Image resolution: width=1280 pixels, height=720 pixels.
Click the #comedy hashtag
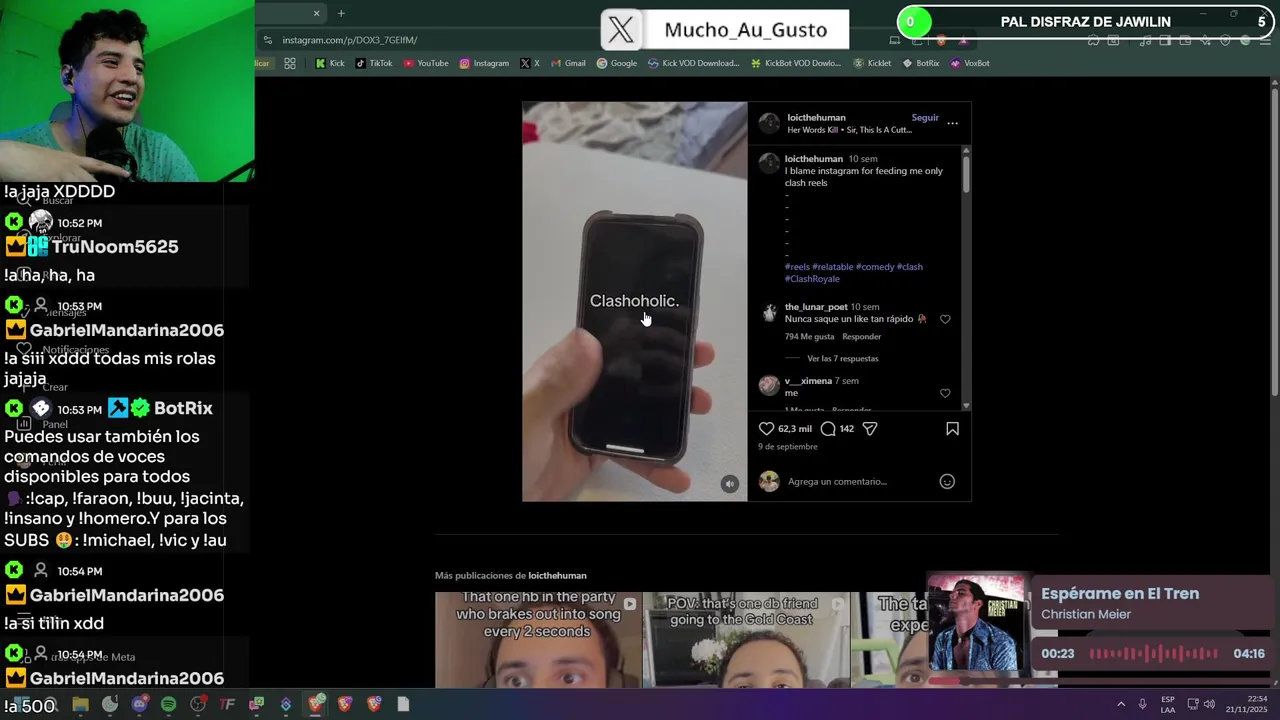coord(875,267)
